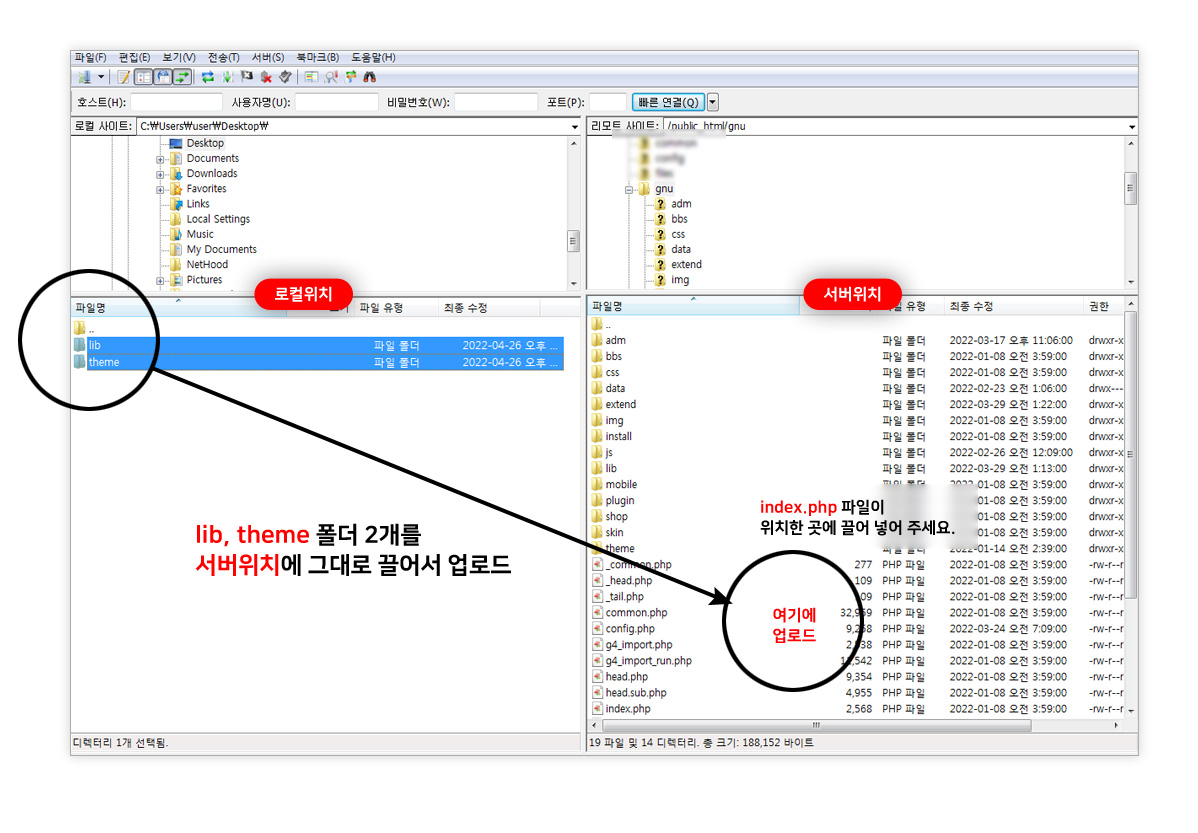Viewport: 1198px width, 833px height.
Task: Cancel the current transfer operation
Action: (x=246, y=77)
